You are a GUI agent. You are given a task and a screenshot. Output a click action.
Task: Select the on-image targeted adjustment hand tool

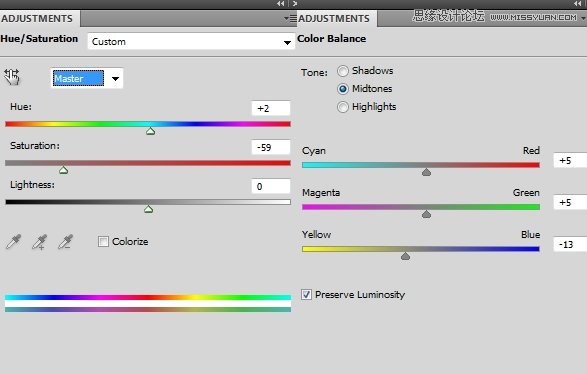pos(12,77)
